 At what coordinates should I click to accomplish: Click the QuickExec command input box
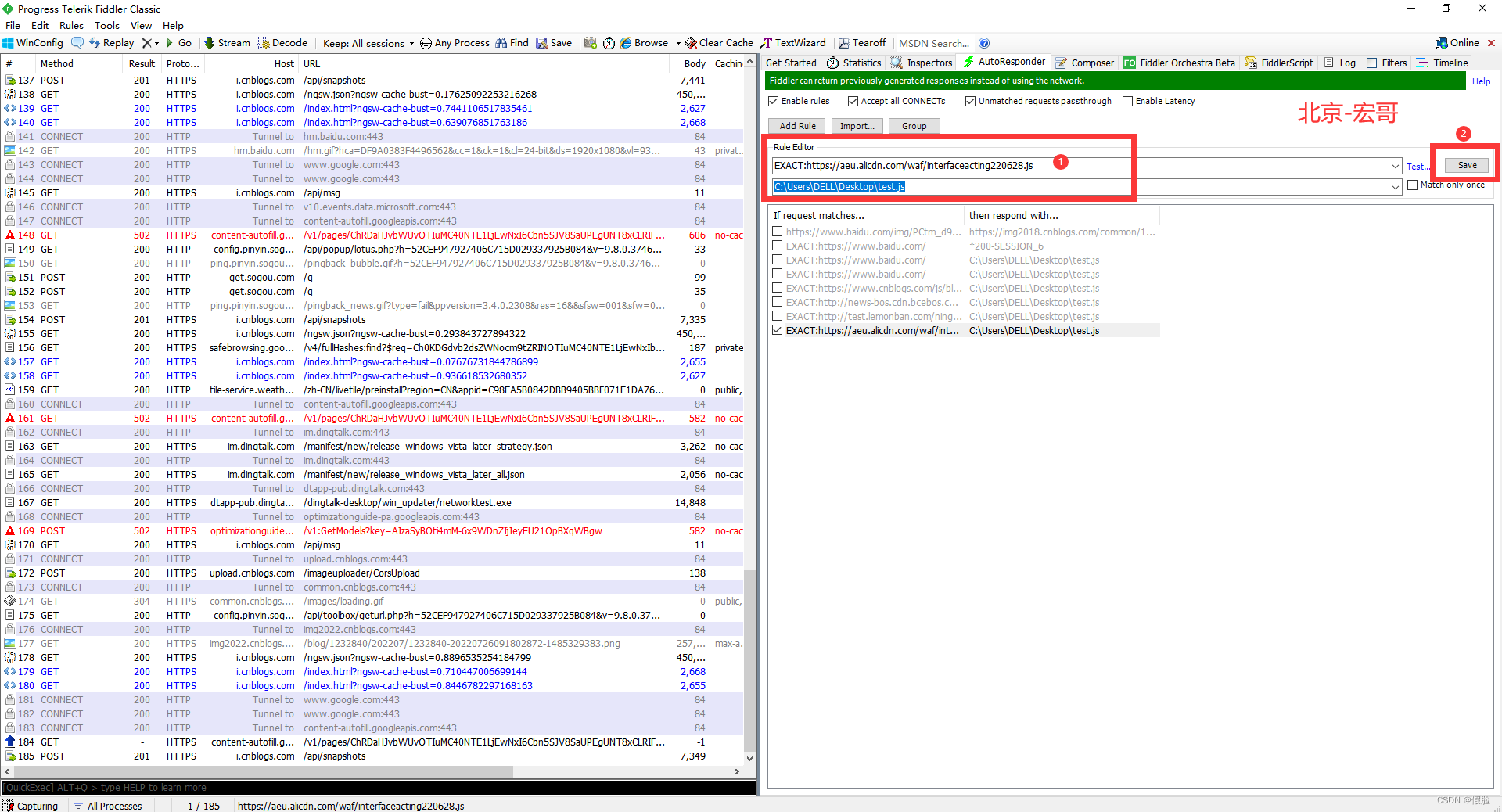click(379, 788)
